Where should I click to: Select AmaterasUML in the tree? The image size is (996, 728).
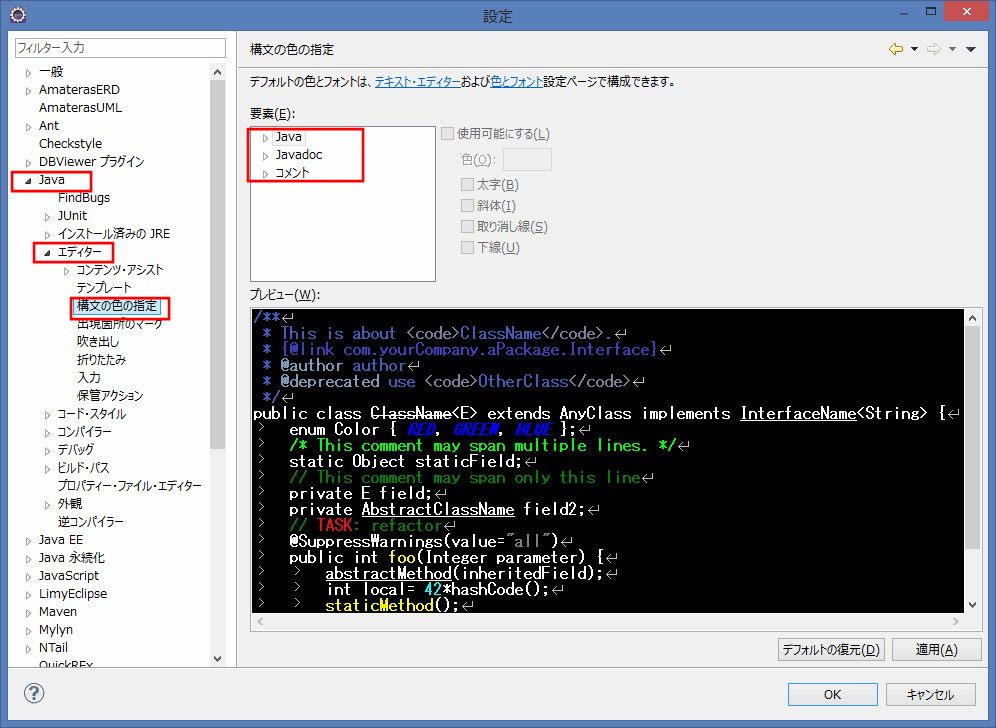[x=80, y=108]
